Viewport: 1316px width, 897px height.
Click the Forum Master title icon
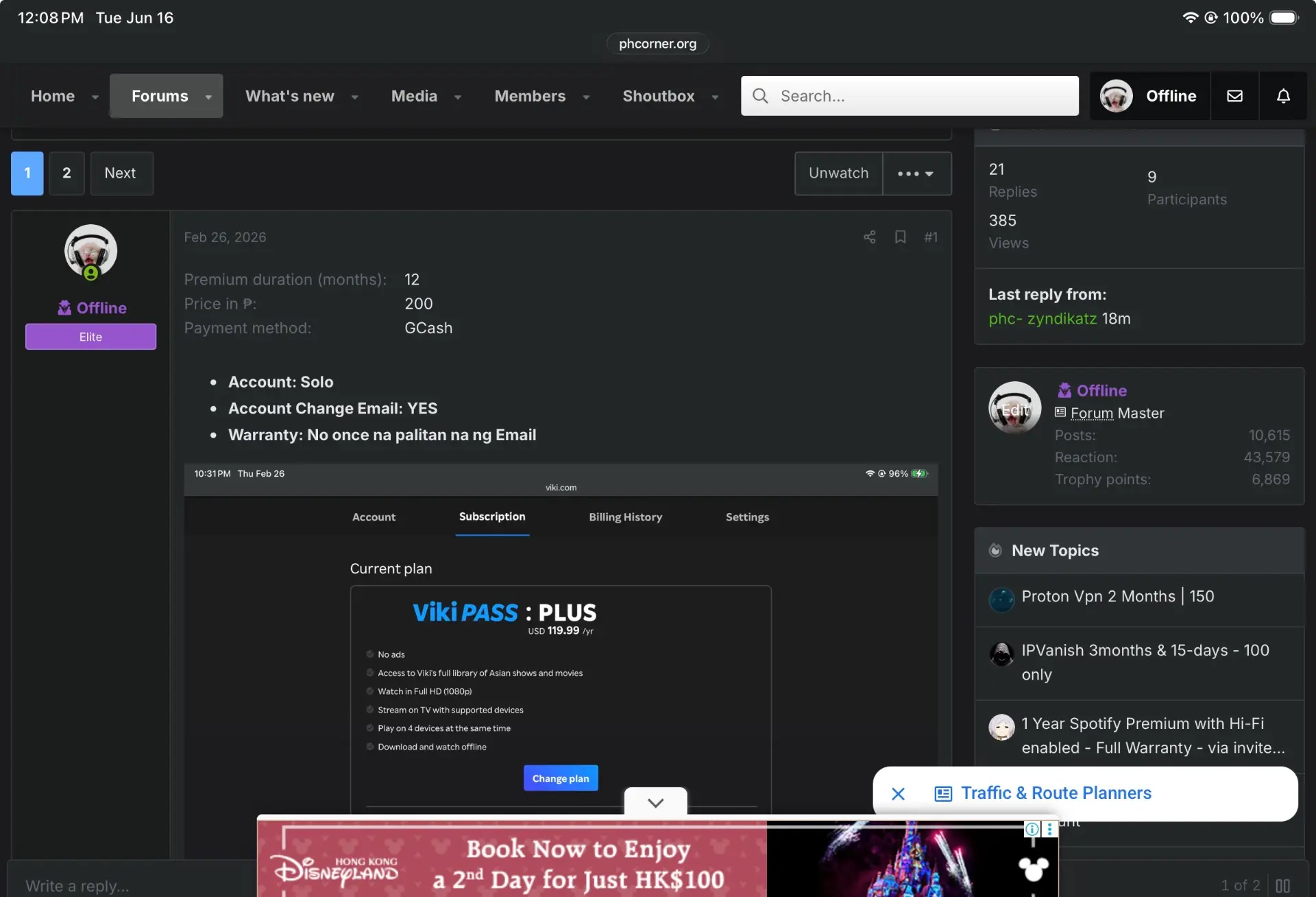1060,413
